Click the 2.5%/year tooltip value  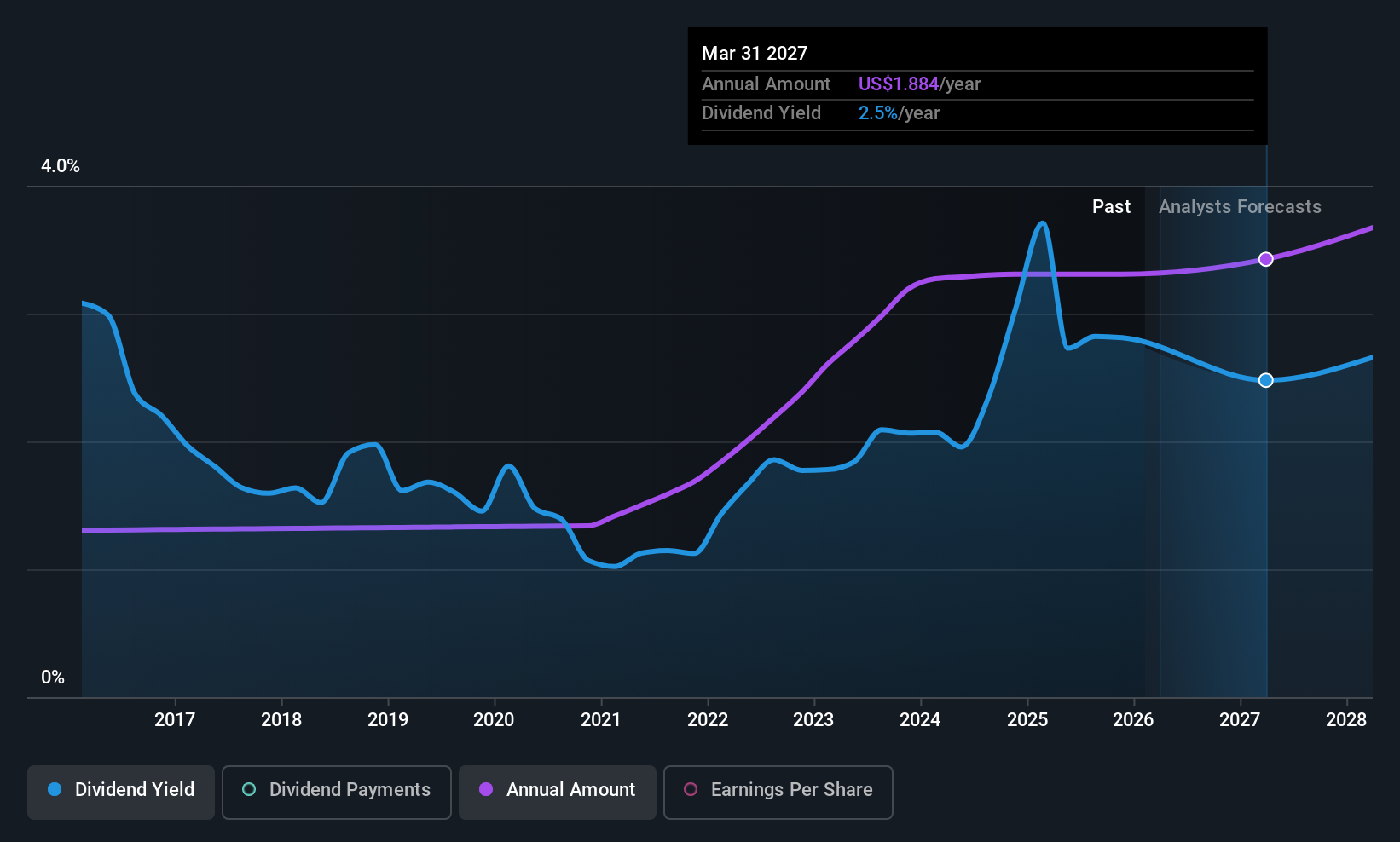click(899, 113)
